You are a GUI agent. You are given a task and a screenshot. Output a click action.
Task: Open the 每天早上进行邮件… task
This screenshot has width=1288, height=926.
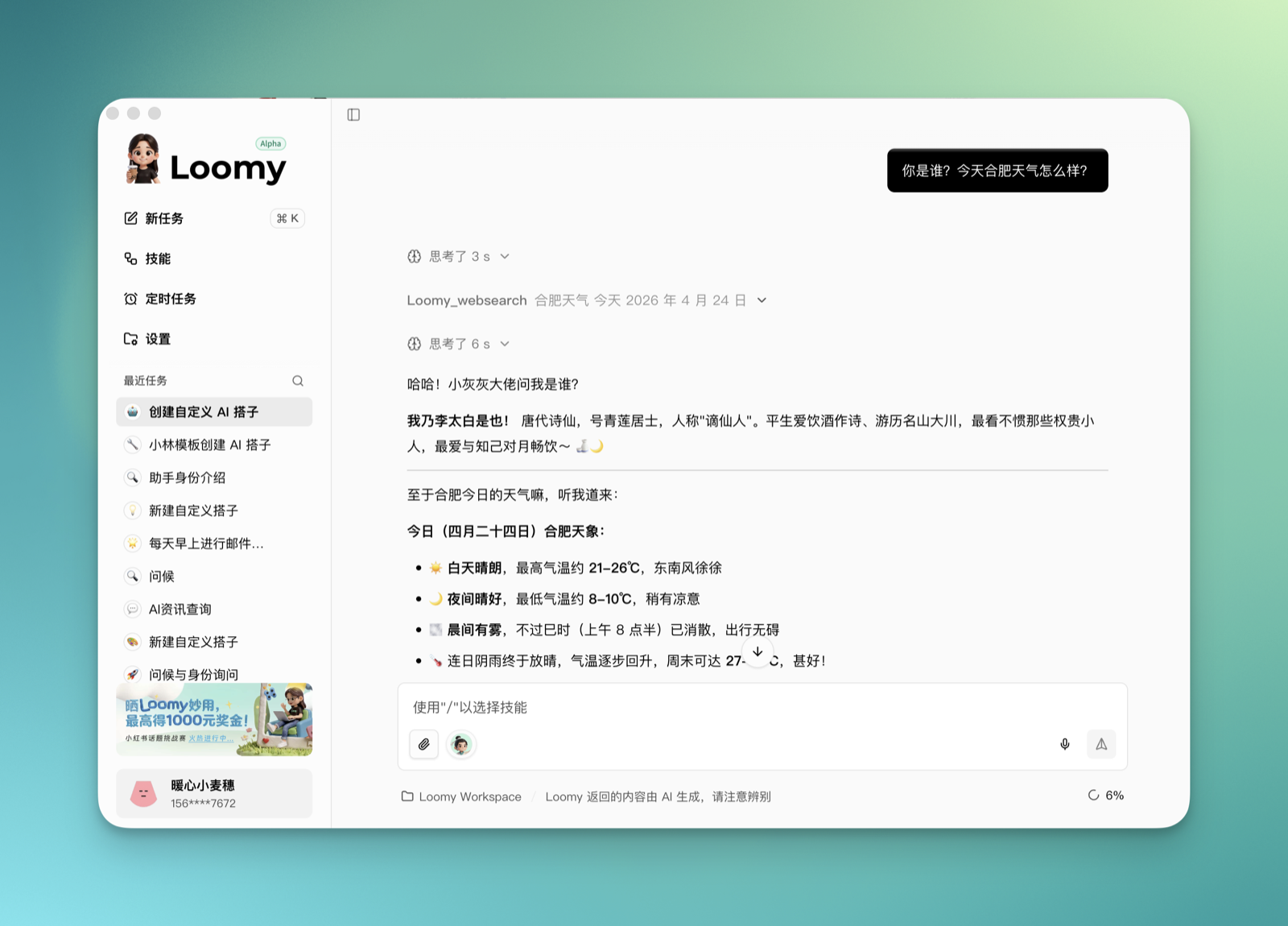pos(214,544)
